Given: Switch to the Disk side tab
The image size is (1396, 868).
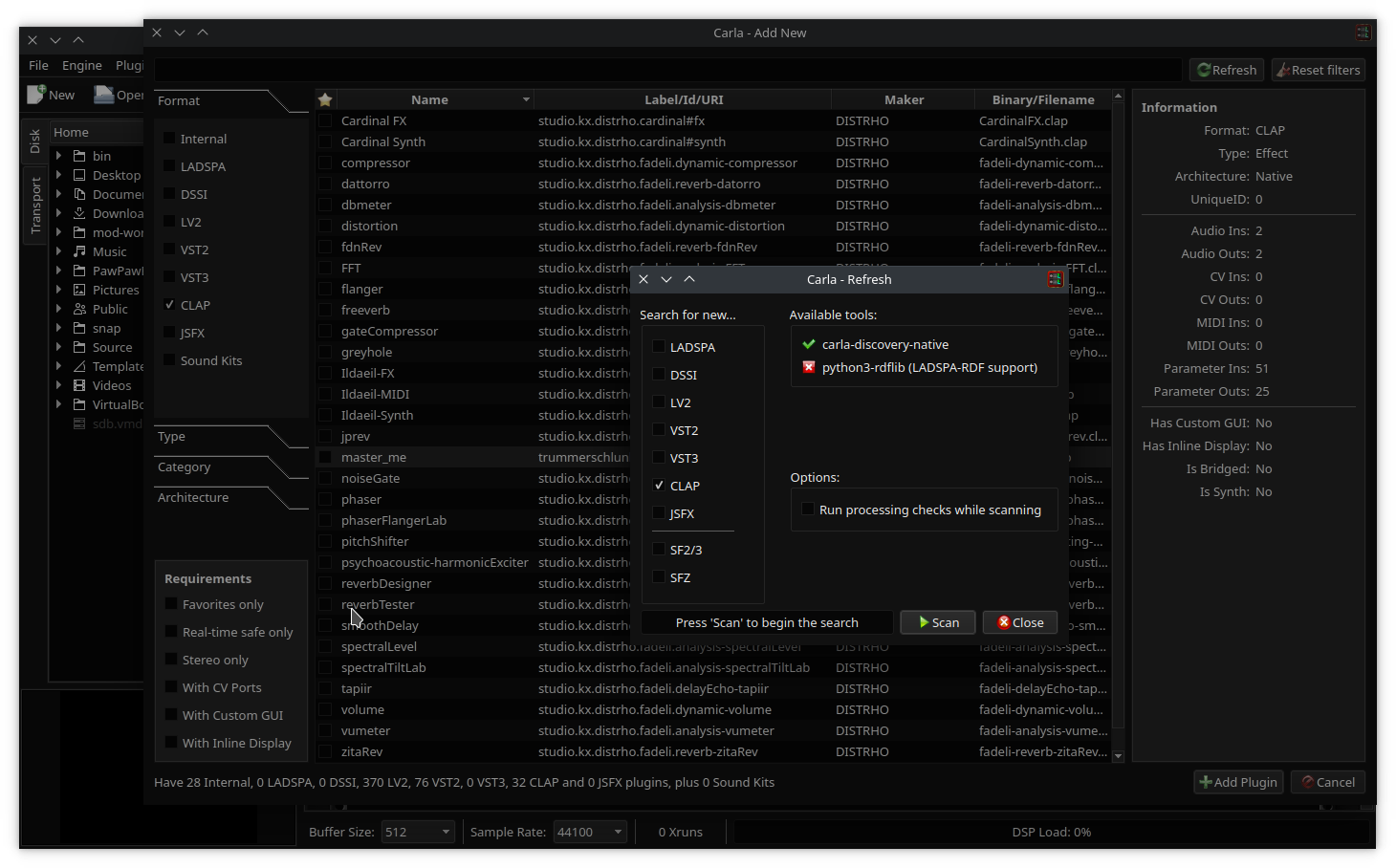Looking at the screenshot, I should (x=34, y=141).
